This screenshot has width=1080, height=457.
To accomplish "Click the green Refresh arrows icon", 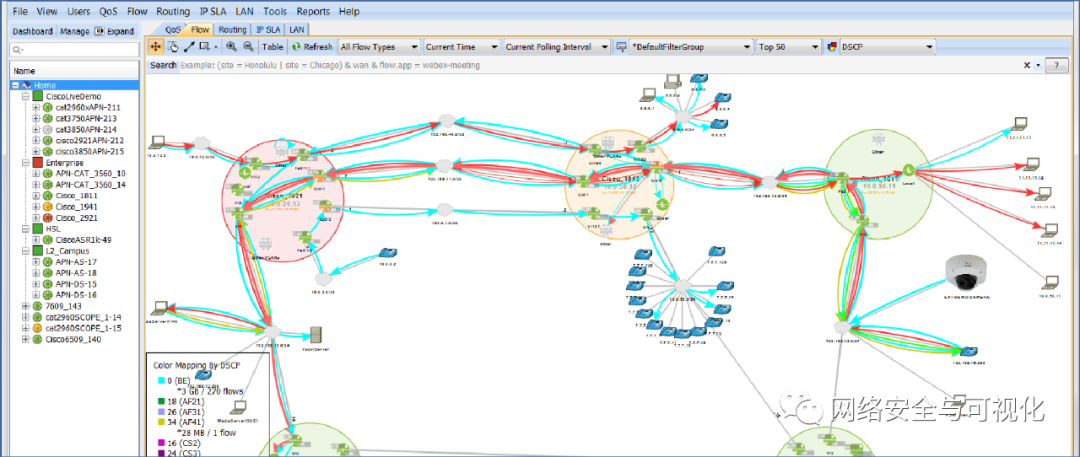I will [x=296, y=47].
